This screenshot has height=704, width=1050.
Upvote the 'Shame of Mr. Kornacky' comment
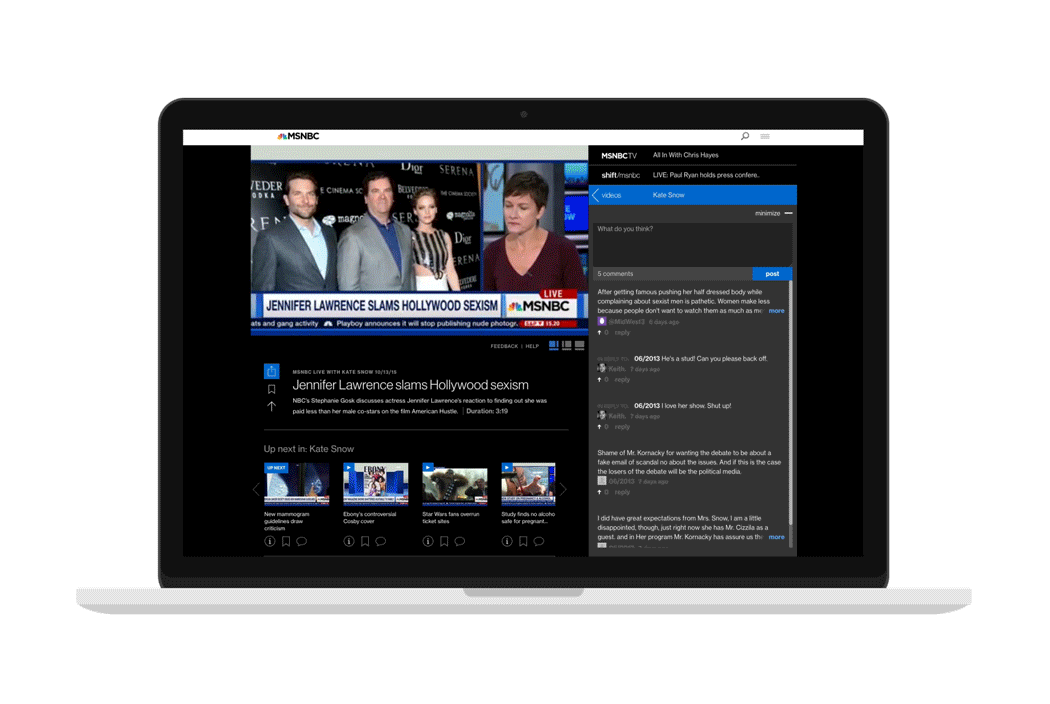coord(600,492)
